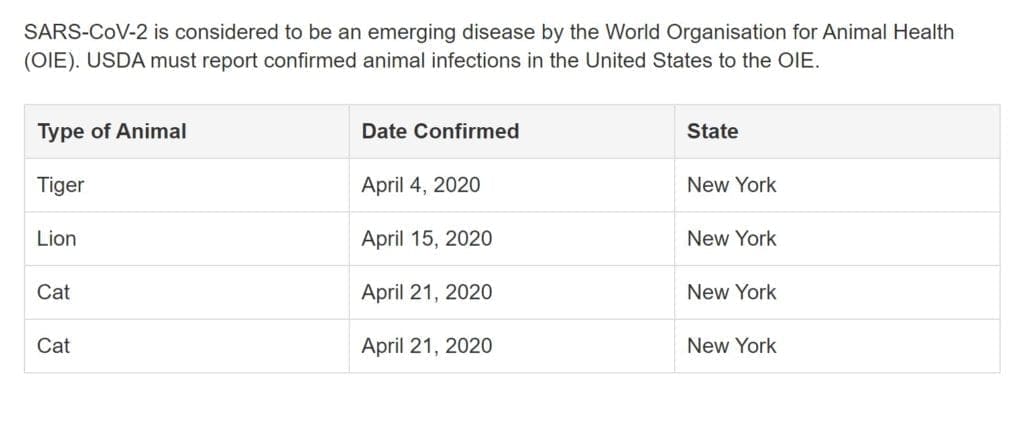This screenshot has width=1024, height=445.
Task: Select the first "Cat" table cell
Action: tap(187, 292)
